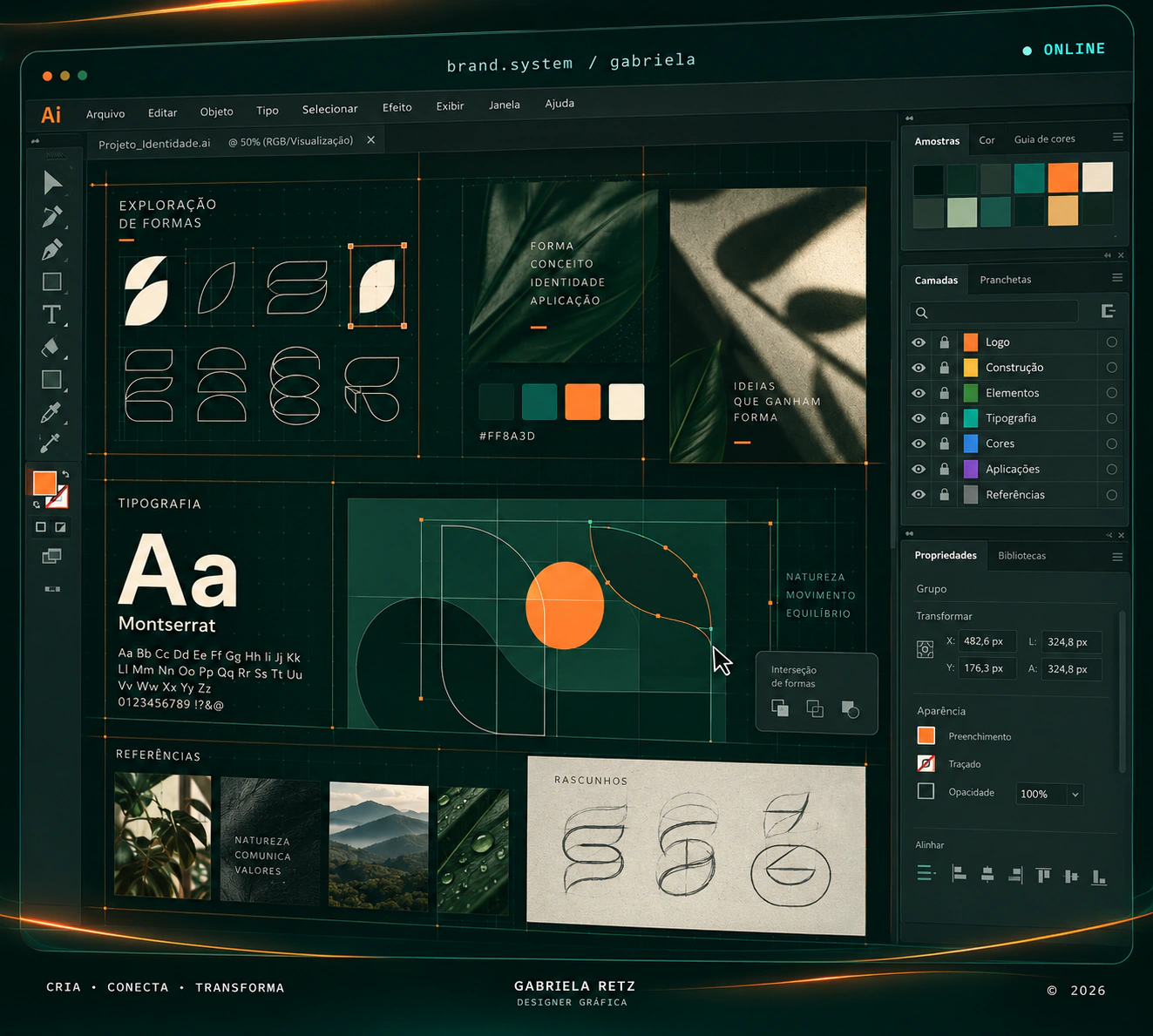This screenshot has width=1153, height=1036.
Task: Open the Efeito menu
Action: click(397, 107)
